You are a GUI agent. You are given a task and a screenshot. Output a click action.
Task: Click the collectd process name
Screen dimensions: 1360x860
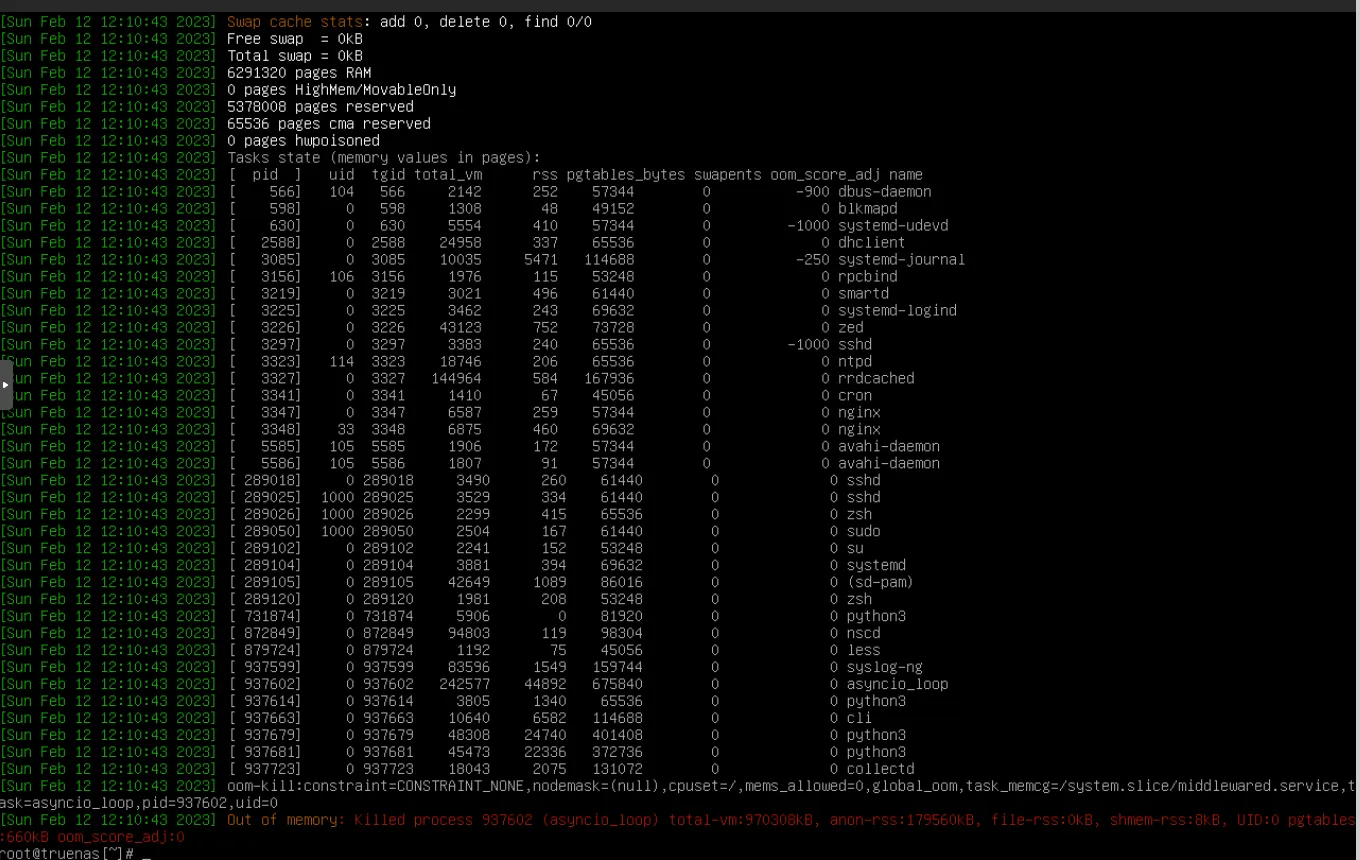[880, 769]
